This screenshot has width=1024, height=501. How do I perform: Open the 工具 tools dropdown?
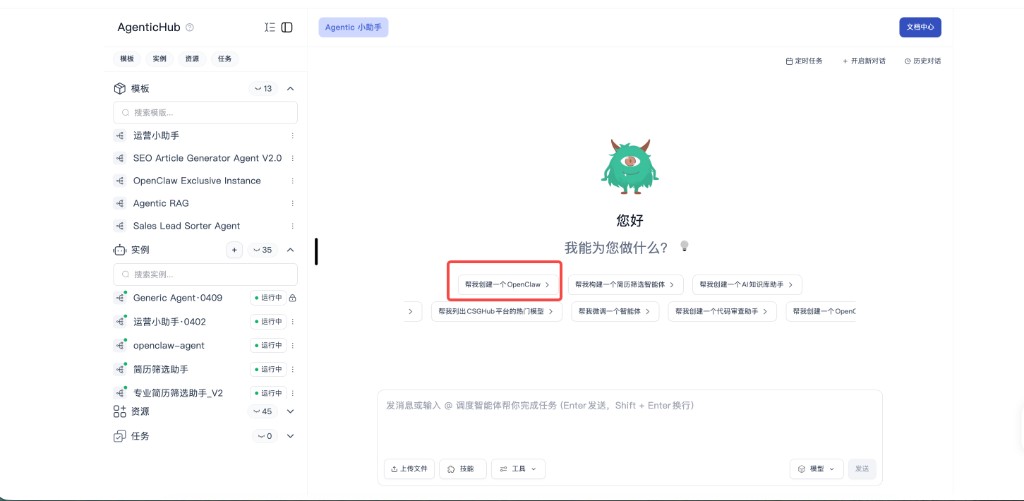[518, 468]
